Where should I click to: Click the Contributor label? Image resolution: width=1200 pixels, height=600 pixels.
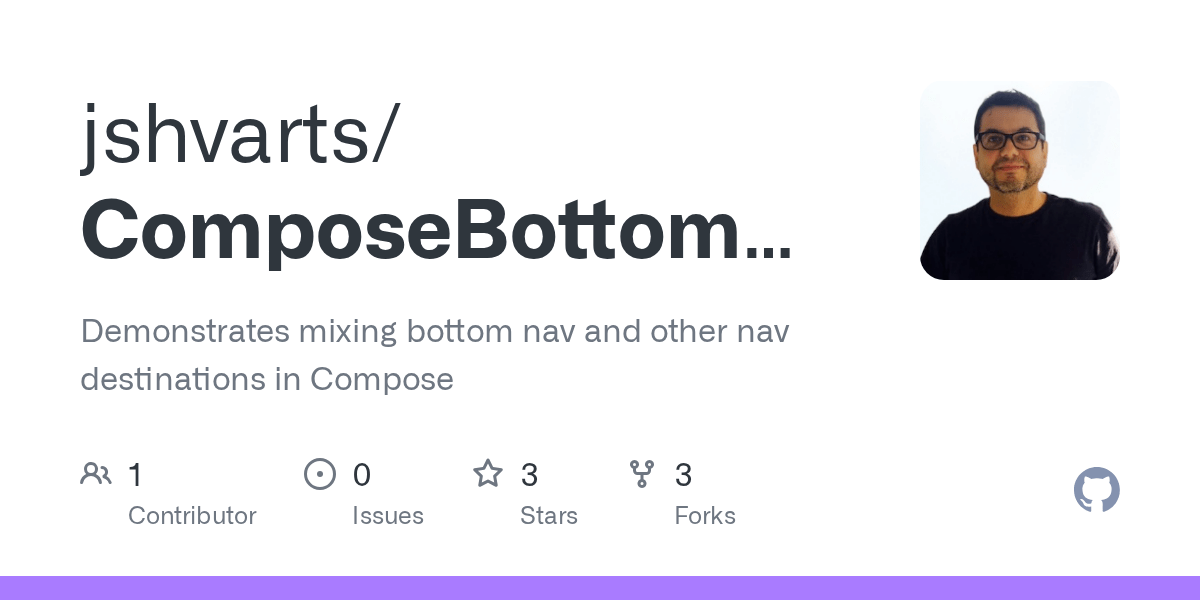192,516
